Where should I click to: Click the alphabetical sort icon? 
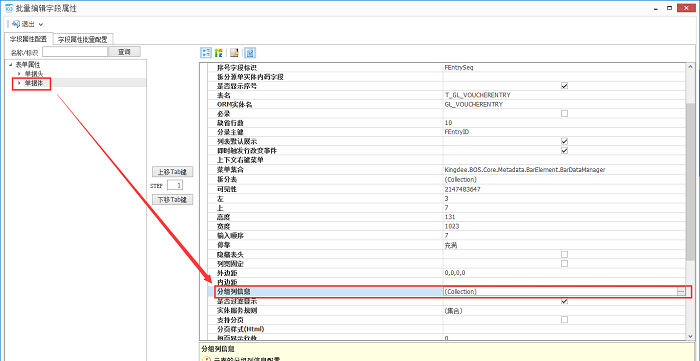[218, 53]
